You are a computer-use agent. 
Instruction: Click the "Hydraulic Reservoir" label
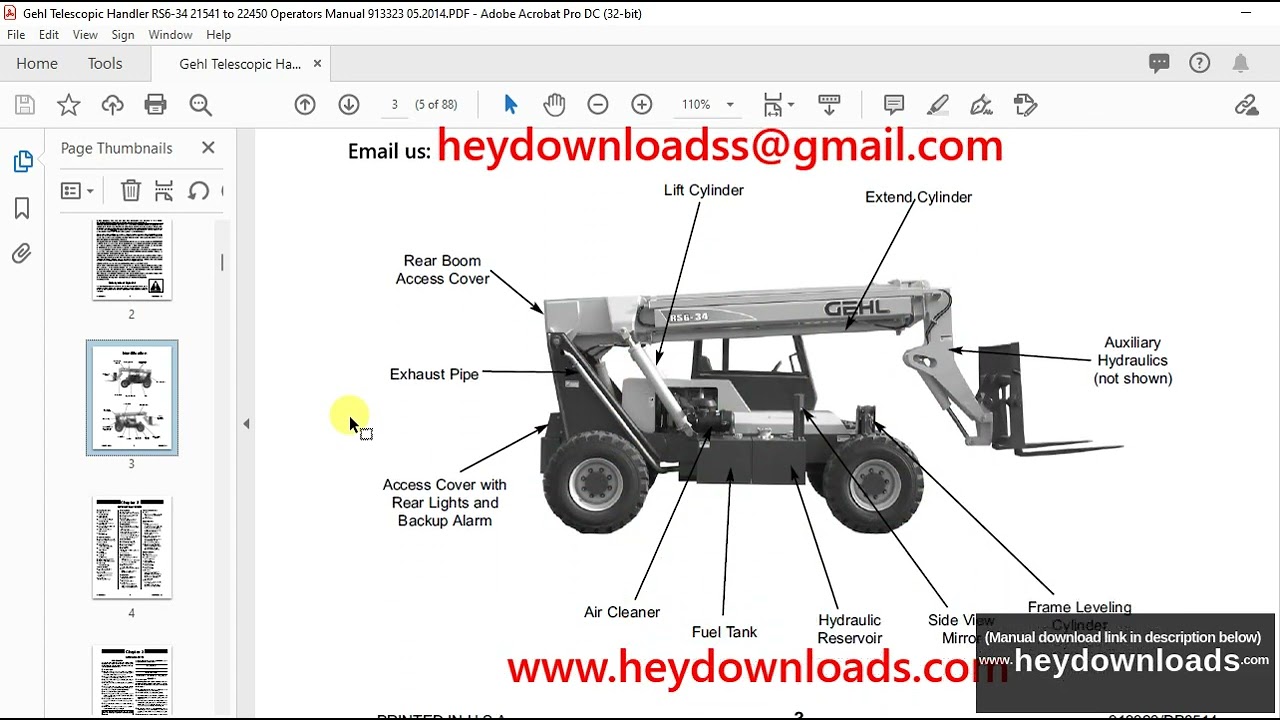pos(850,629)
